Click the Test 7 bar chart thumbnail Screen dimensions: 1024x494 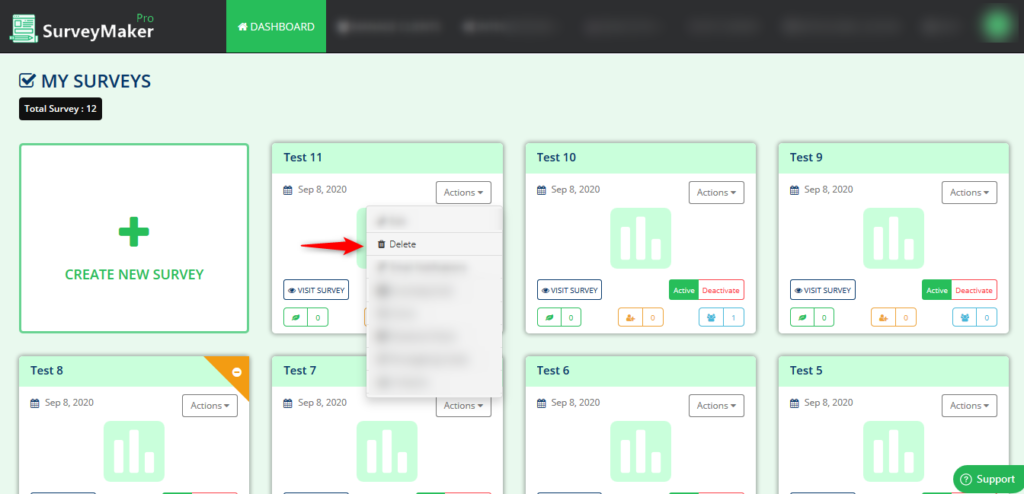(x=387, y=451)
